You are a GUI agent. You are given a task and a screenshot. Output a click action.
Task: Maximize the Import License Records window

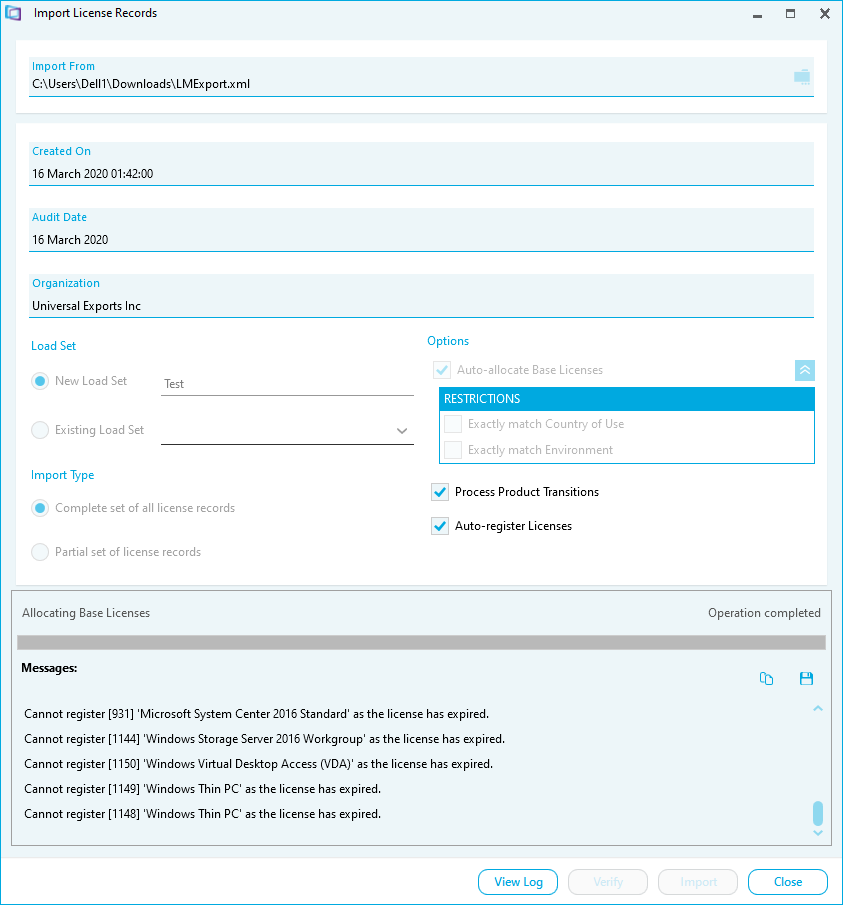click(x=790, y=13)
